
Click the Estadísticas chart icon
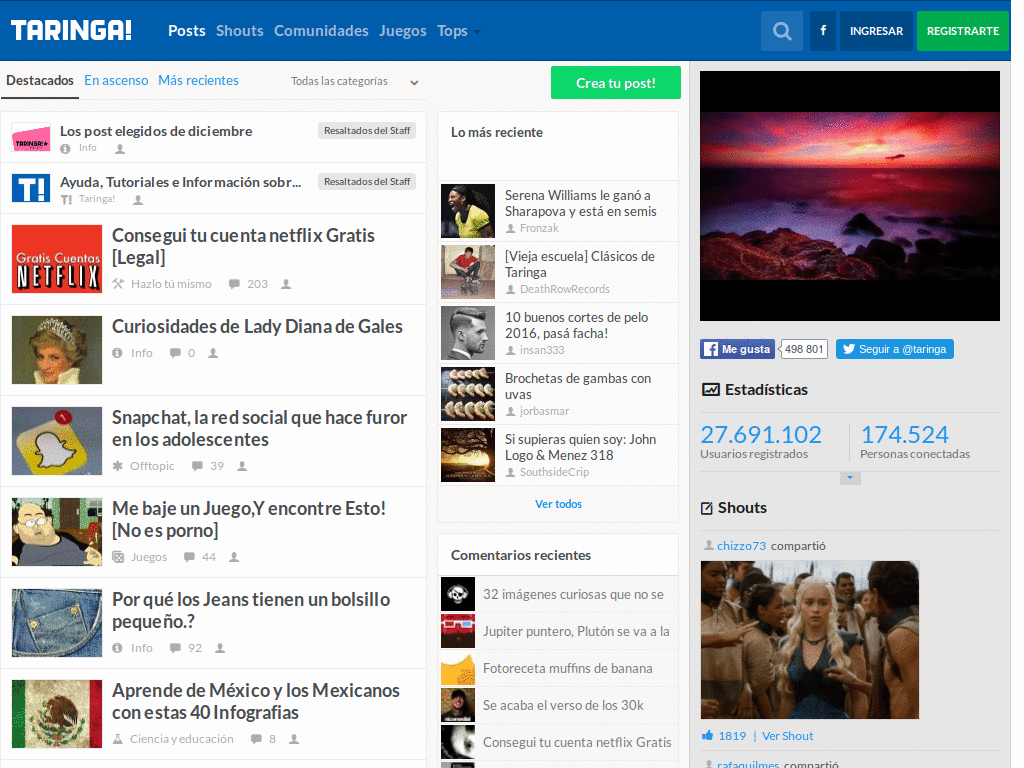(711, 390)
